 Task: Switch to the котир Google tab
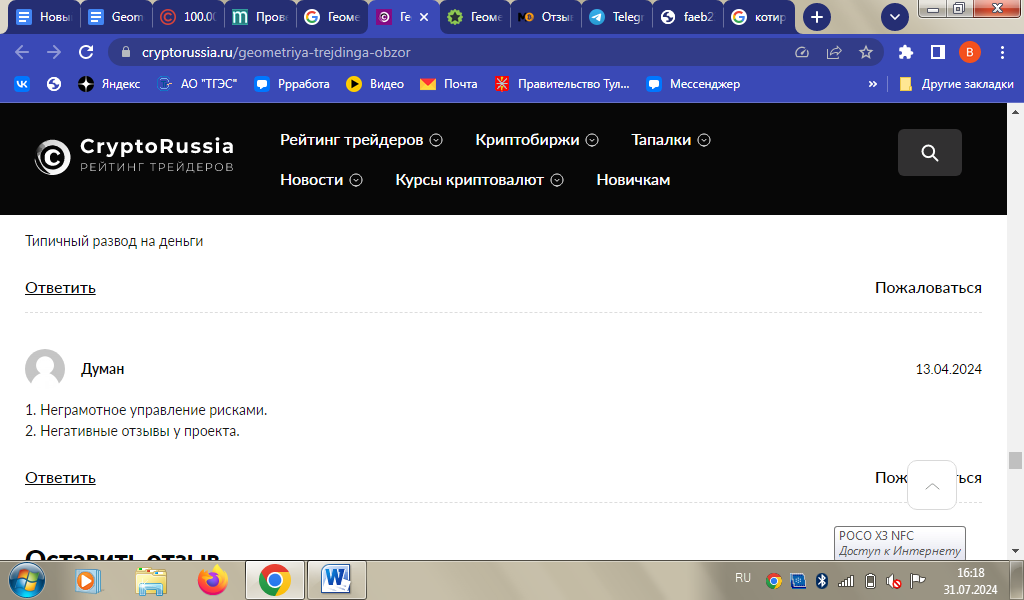coord(759,17)
